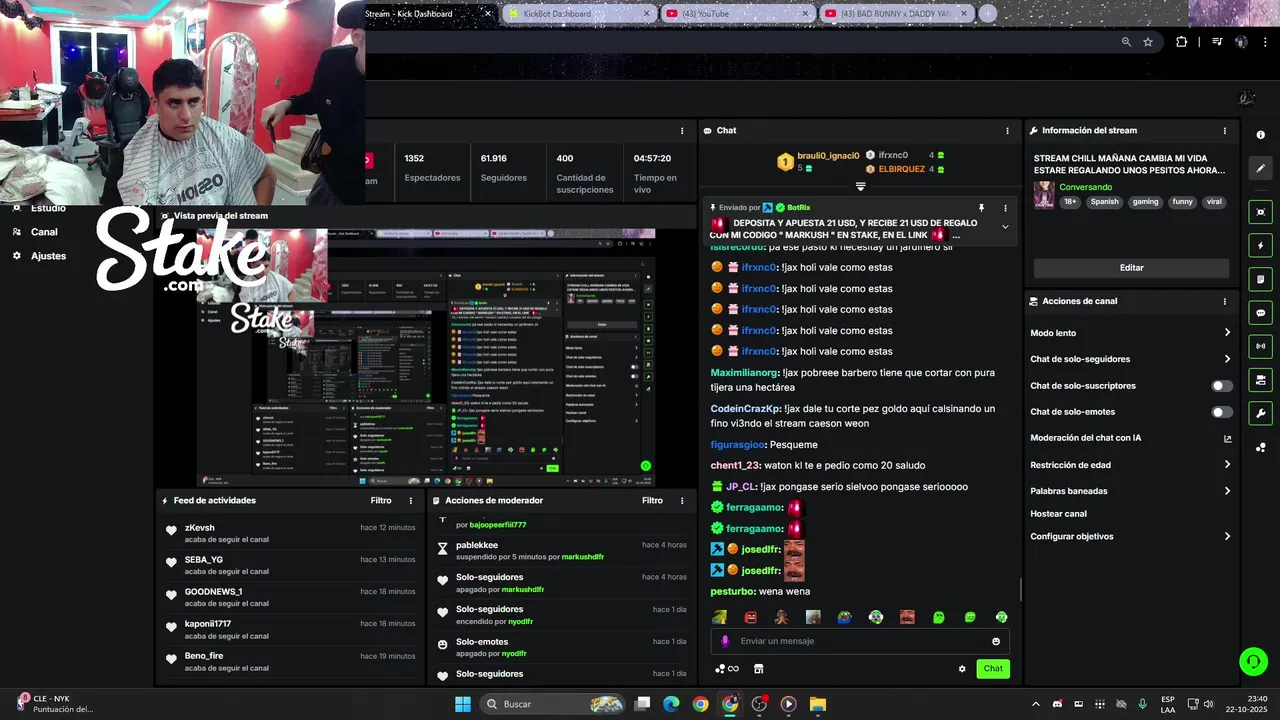Image resolution: width=1280 pixels, height=720 pixels.
Task: Expand Palabras baneadas settings
Action: (1227, 491)
